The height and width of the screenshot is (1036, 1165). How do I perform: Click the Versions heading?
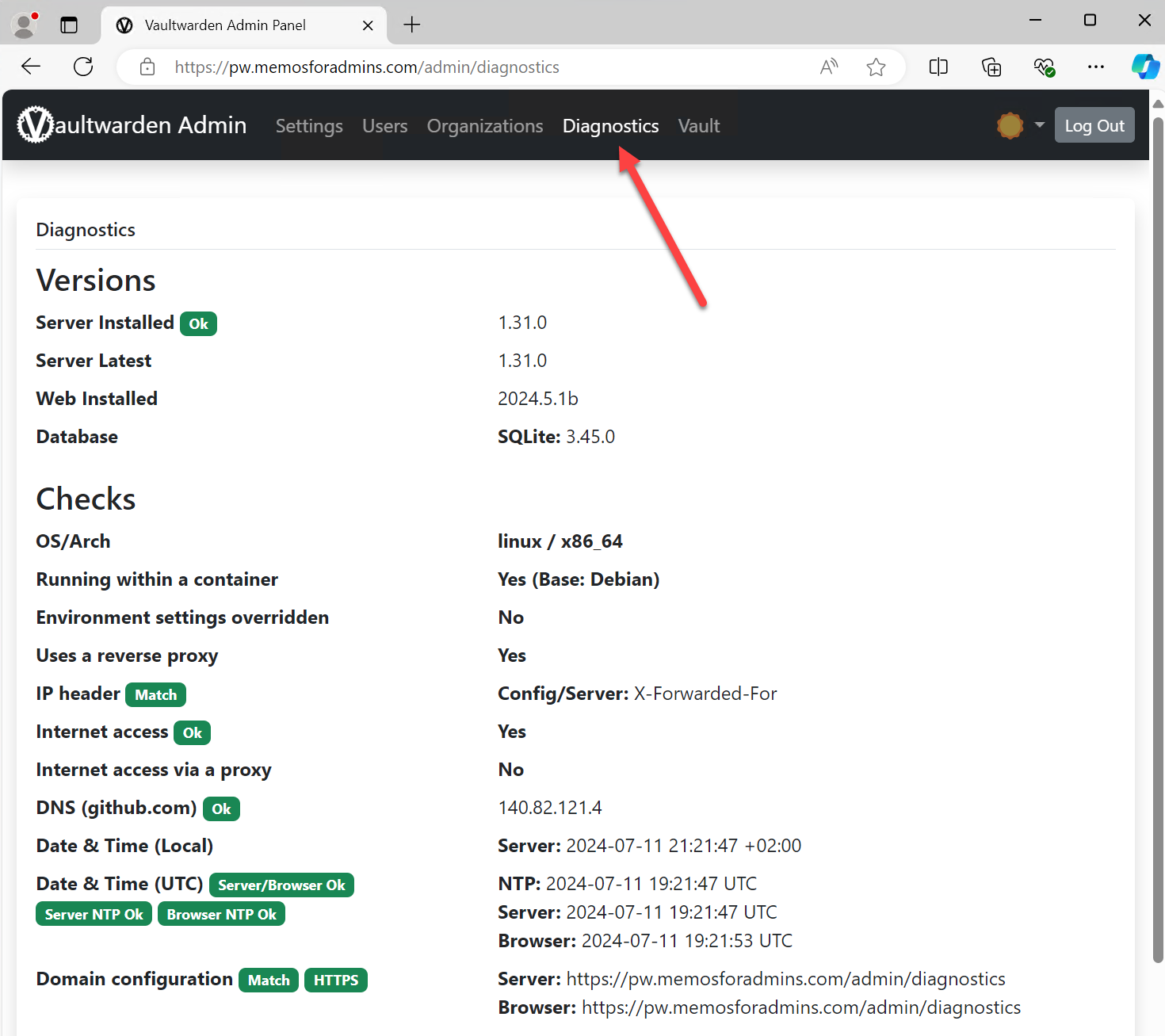96,281
